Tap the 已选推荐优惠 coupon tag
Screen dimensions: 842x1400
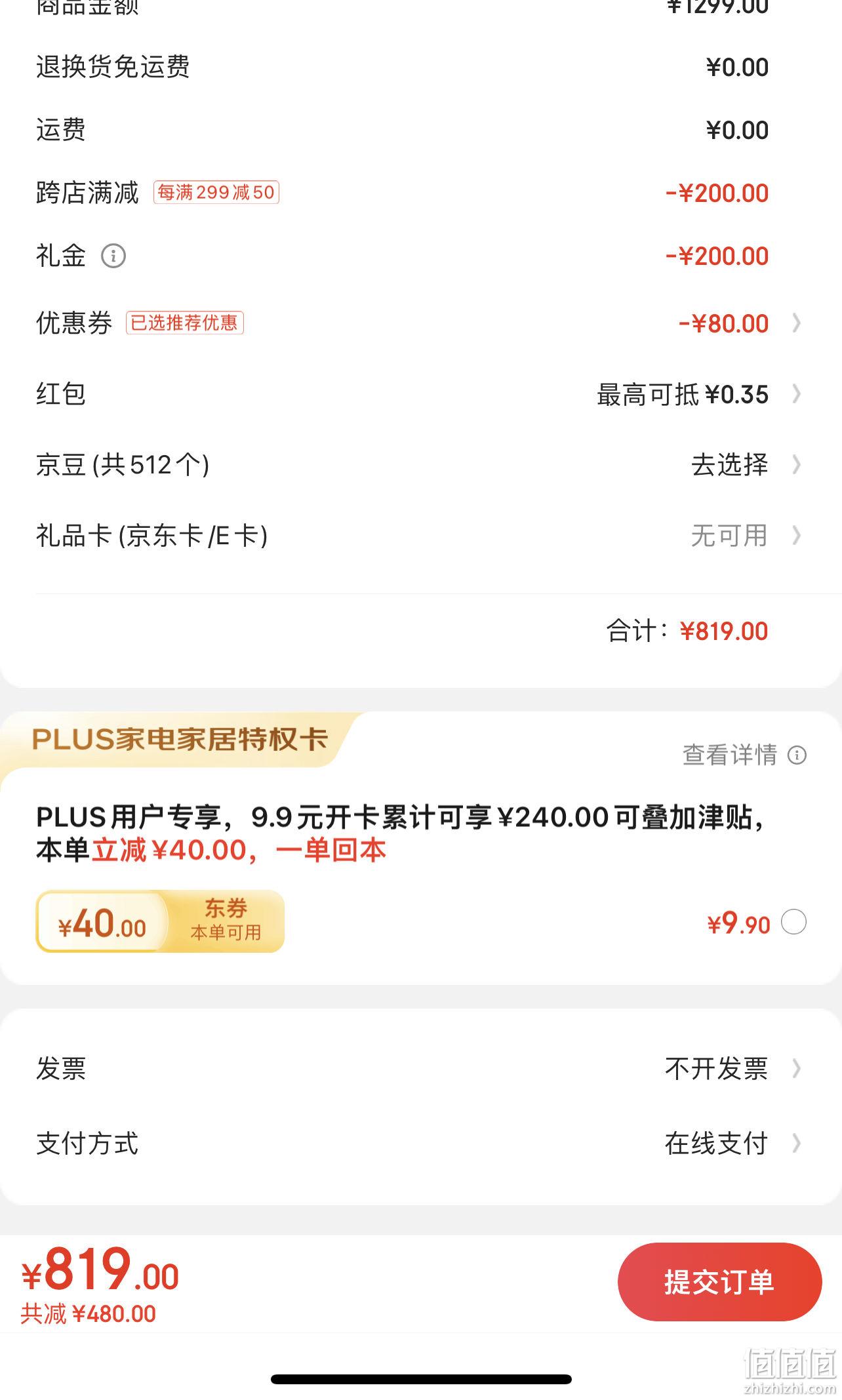pos(184,323)
